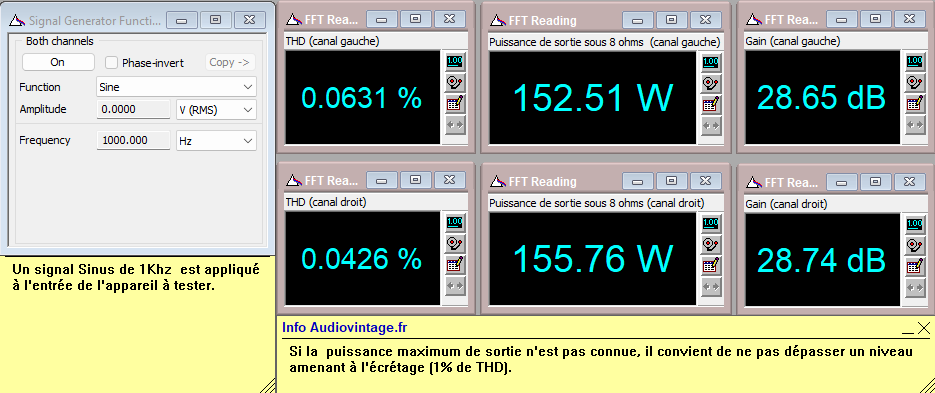Click the digits icon in THD canal gauche panel

click(x=455, y=61)
